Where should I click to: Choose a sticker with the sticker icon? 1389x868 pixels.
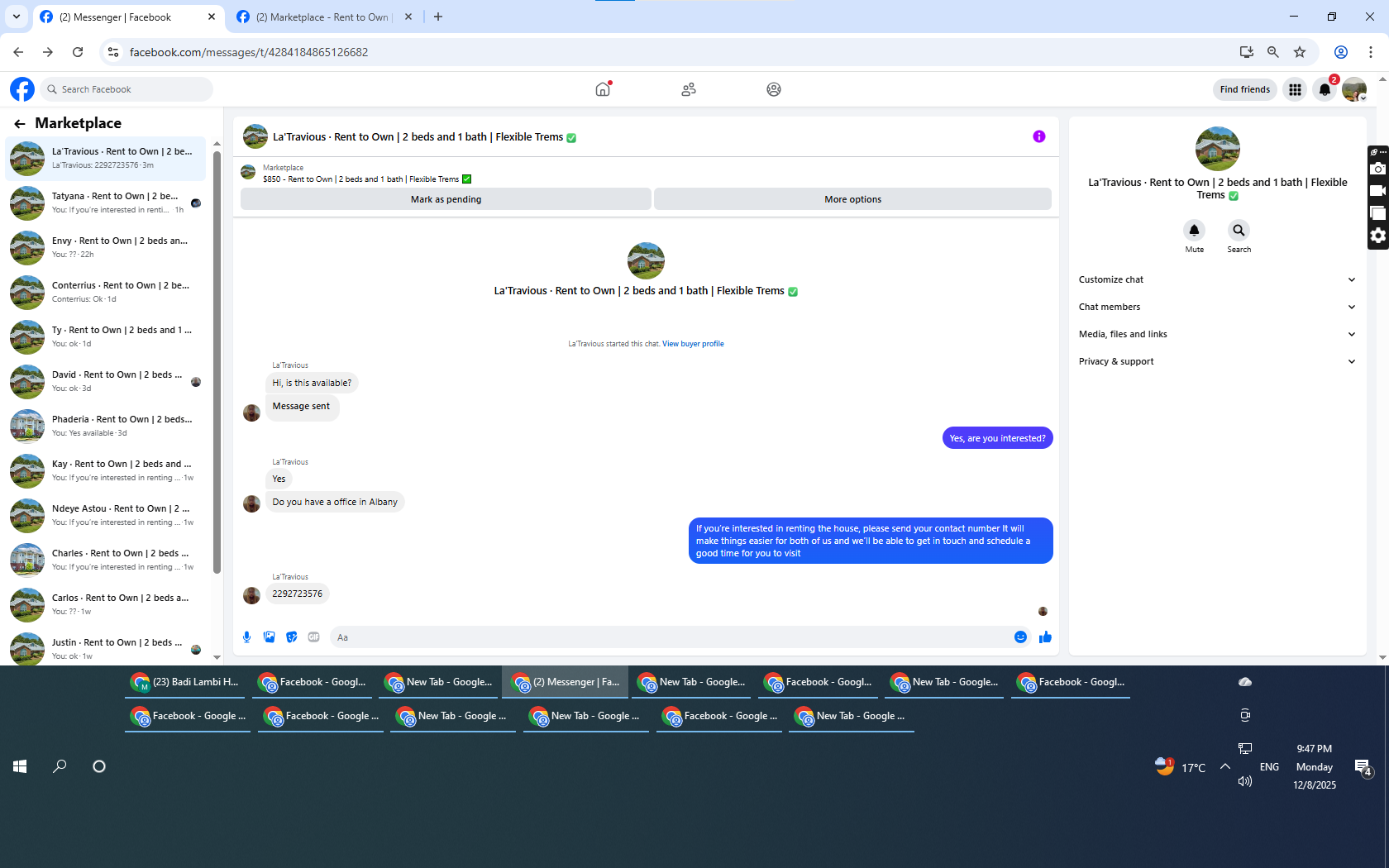[291, 637]
